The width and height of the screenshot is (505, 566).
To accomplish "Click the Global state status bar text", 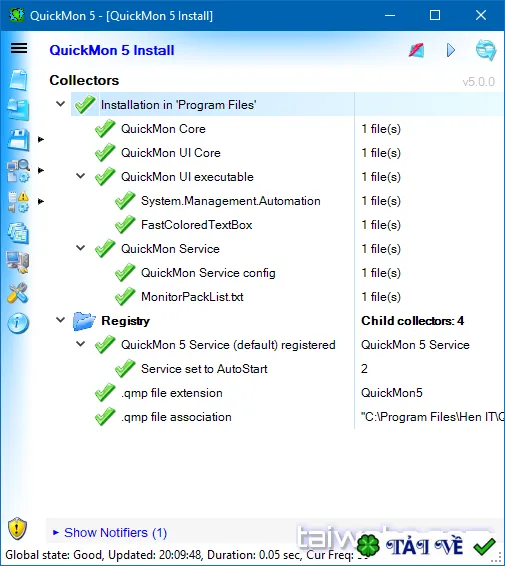I will 179,554.
